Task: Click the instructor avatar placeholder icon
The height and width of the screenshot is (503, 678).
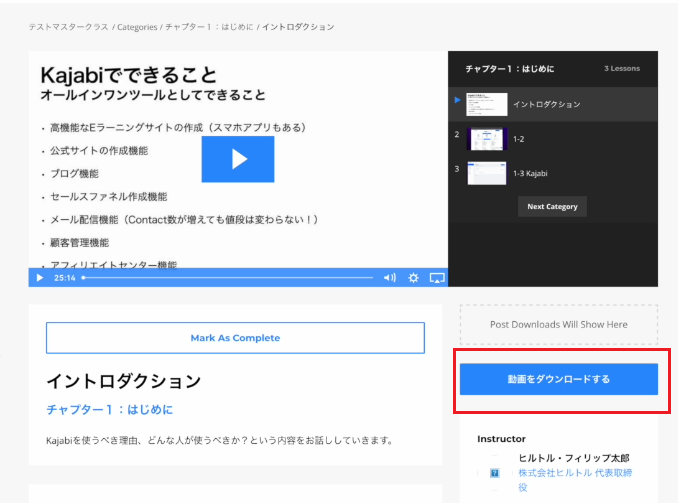Action: coord(495,473)
